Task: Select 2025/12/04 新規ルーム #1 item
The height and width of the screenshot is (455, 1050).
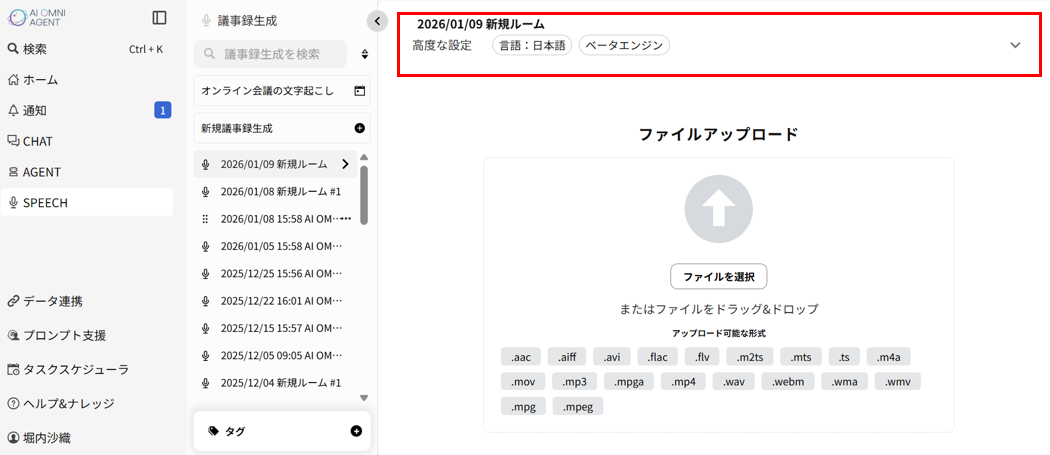Action: 275,383
